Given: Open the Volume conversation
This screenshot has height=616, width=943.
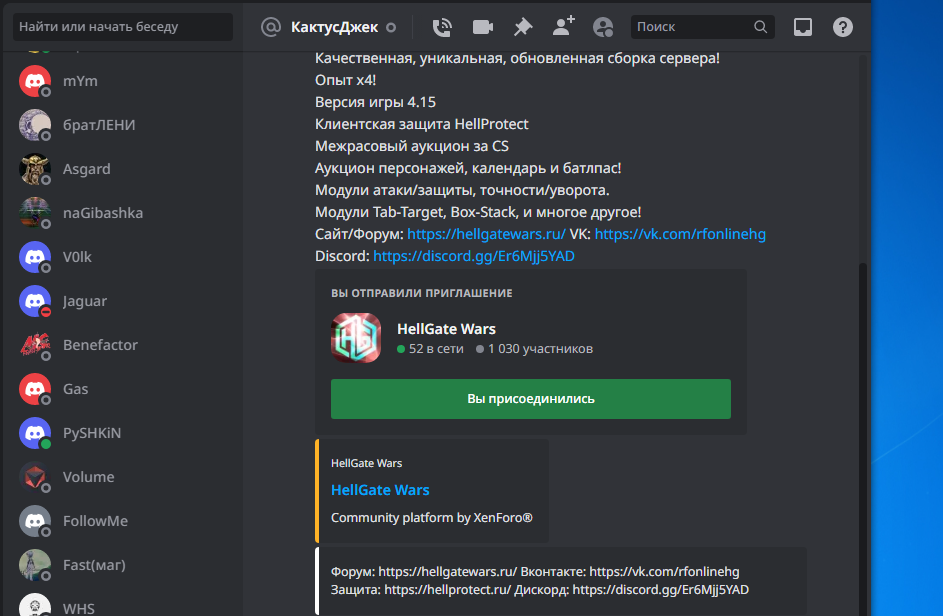Looking at the screenshot, I should point(123,477).
